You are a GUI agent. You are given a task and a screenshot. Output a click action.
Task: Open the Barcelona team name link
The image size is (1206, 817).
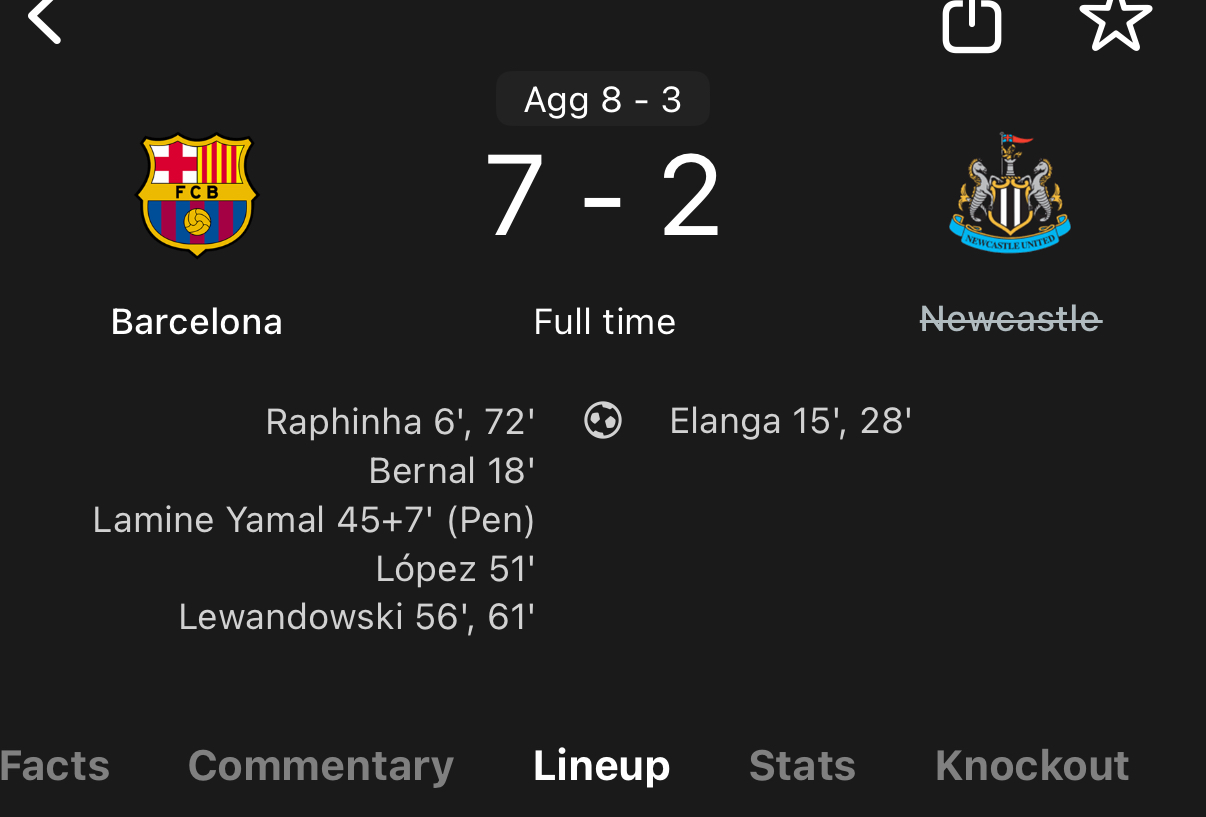coord(197,322)
